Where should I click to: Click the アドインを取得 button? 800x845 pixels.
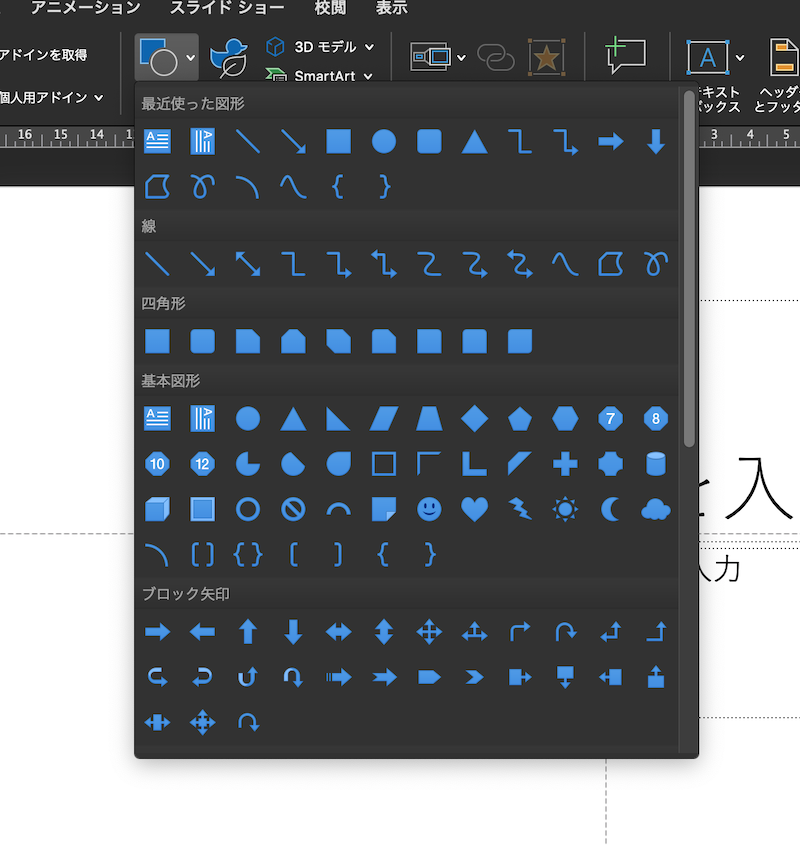pos(44,55)
